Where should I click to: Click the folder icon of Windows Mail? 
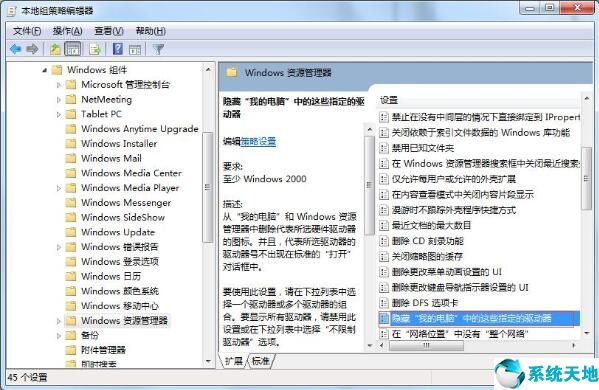[x=71, y=158]
